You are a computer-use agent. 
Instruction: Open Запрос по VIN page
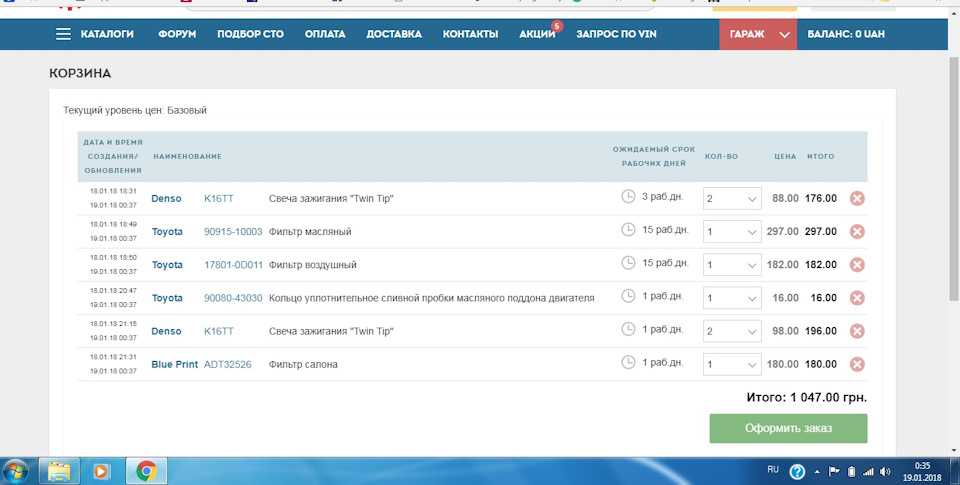616,34
